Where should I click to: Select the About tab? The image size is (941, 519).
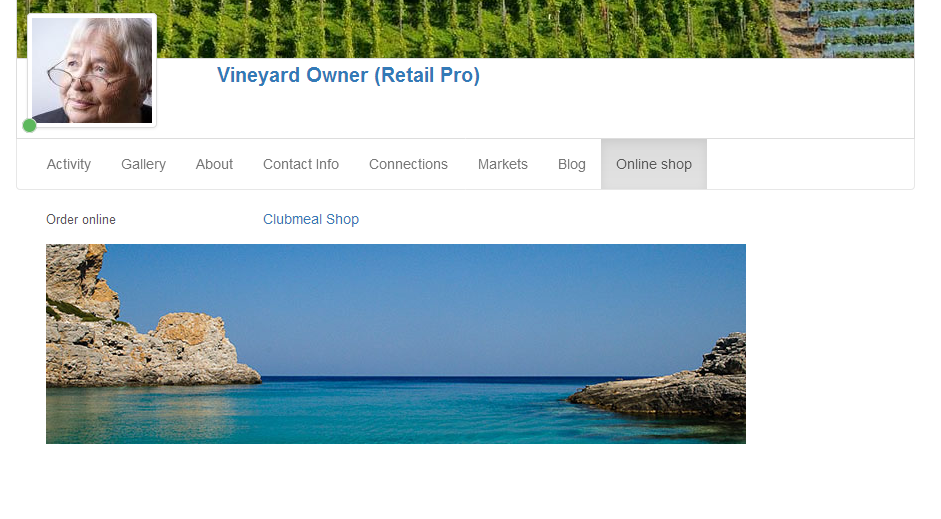(214, 164)
